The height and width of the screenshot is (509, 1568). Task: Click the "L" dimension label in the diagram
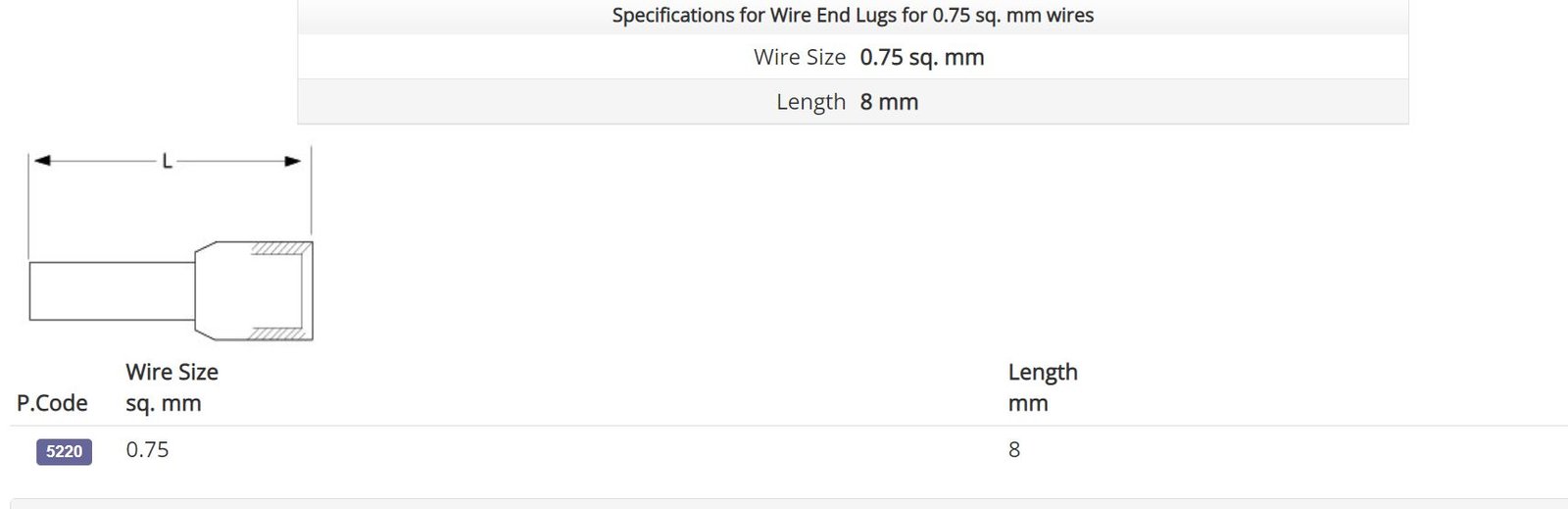(x=167, y=161)
